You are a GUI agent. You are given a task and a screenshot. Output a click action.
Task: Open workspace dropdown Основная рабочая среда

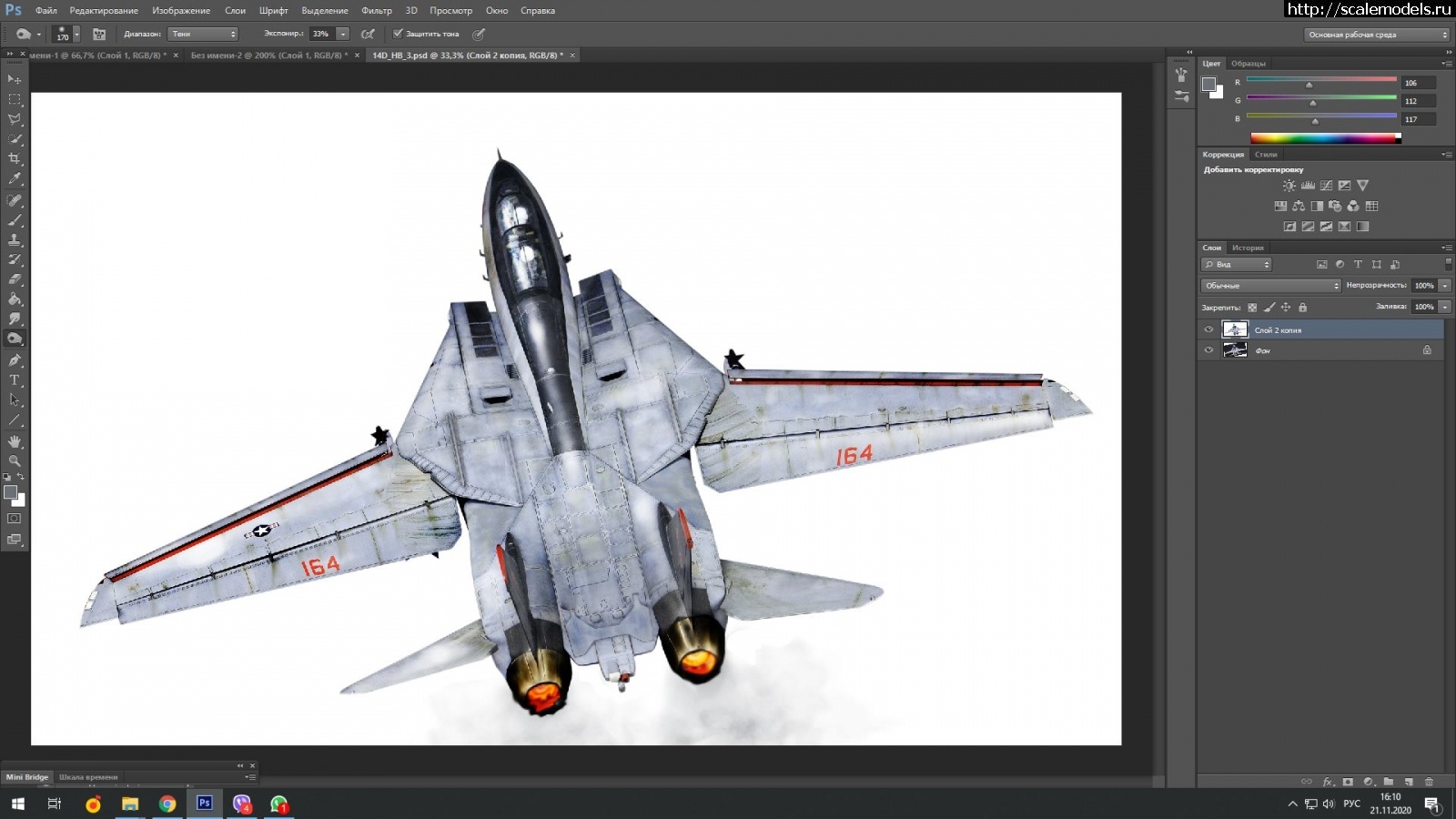pos(1377,35)
